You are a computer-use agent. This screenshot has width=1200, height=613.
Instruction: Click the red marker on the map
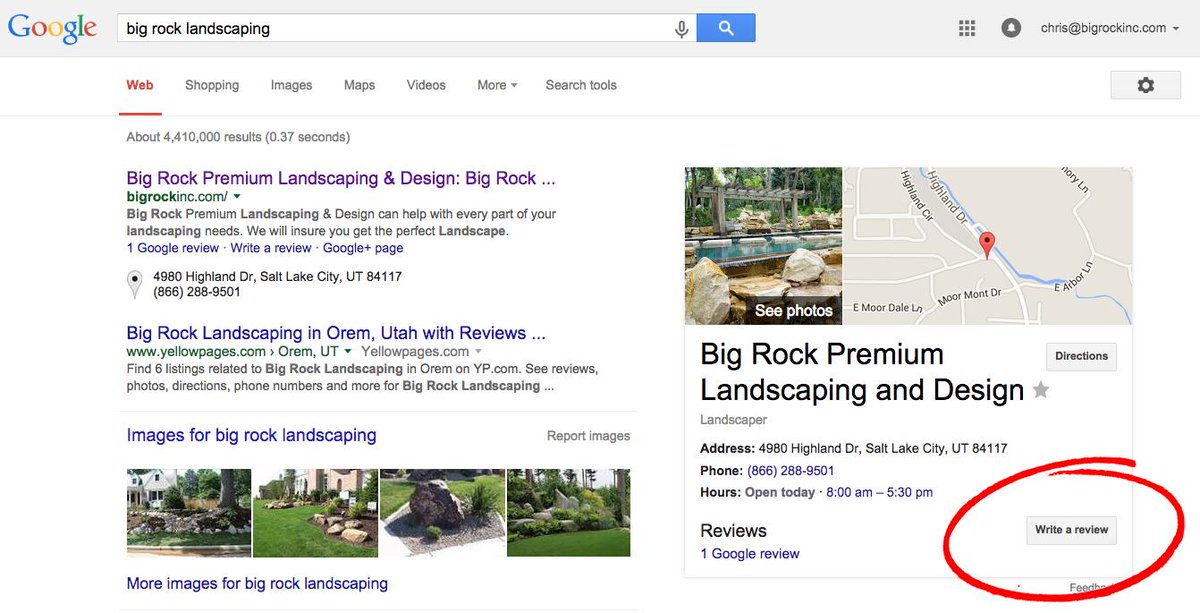click(x=987, y=244)
